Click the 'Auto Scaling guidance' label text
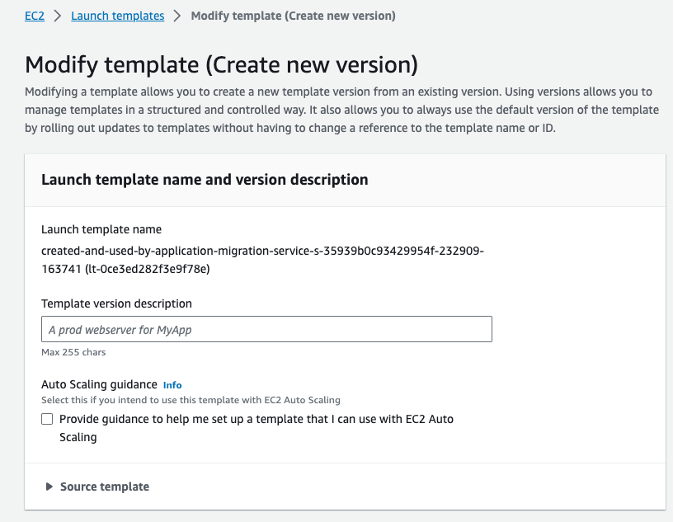Image resolution: width=675 pixels, height=522 pixels. (99, 384)
